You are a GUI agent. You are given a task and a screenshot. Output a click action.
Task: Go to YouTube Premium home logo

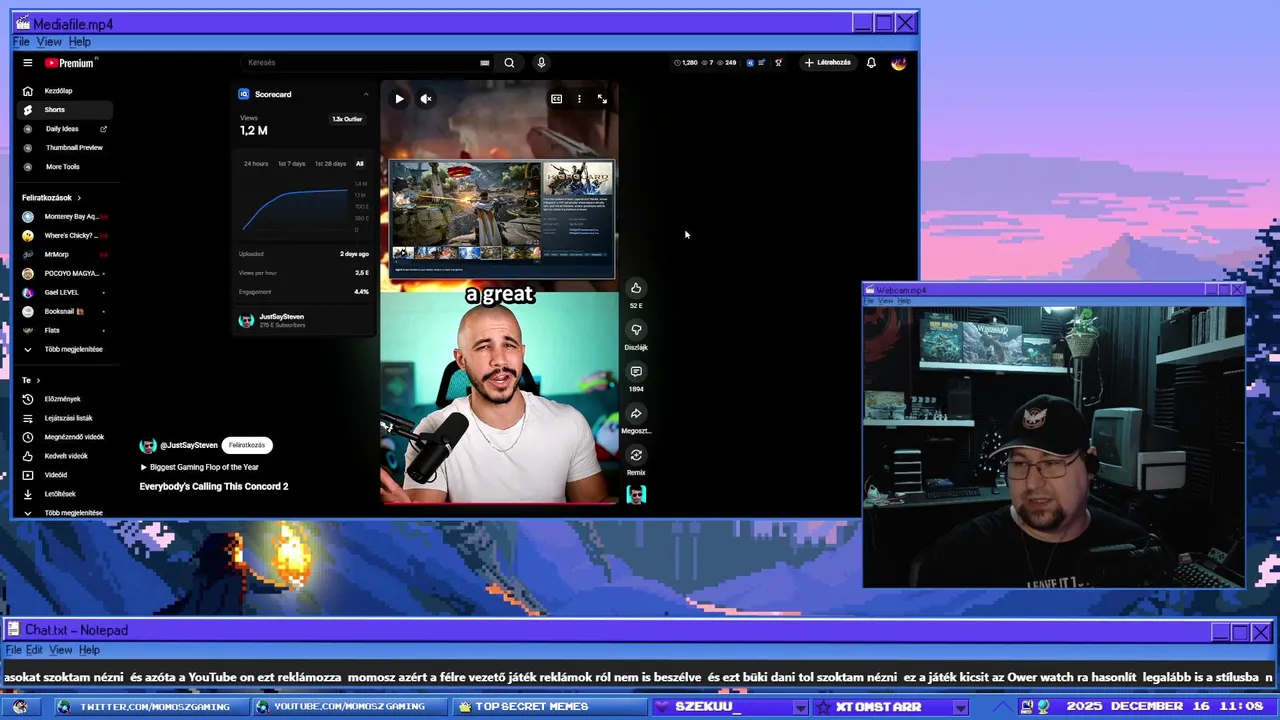tap(70, 63)
